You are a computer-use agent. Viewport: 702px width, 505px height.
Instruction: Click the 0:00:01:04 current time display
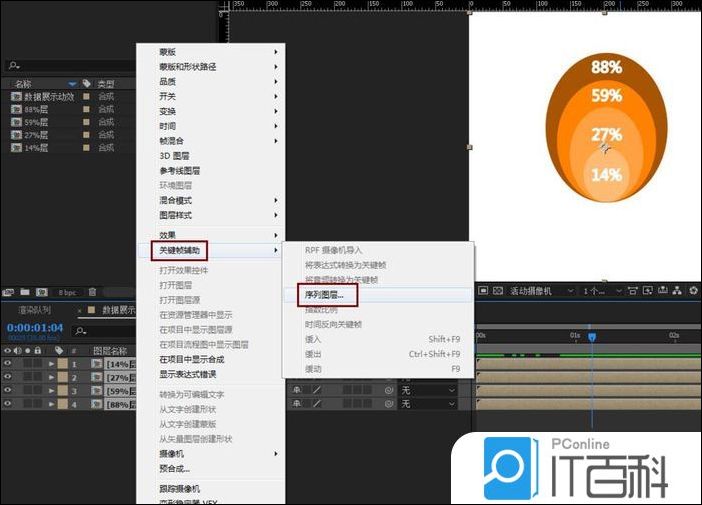pos(35,328)
